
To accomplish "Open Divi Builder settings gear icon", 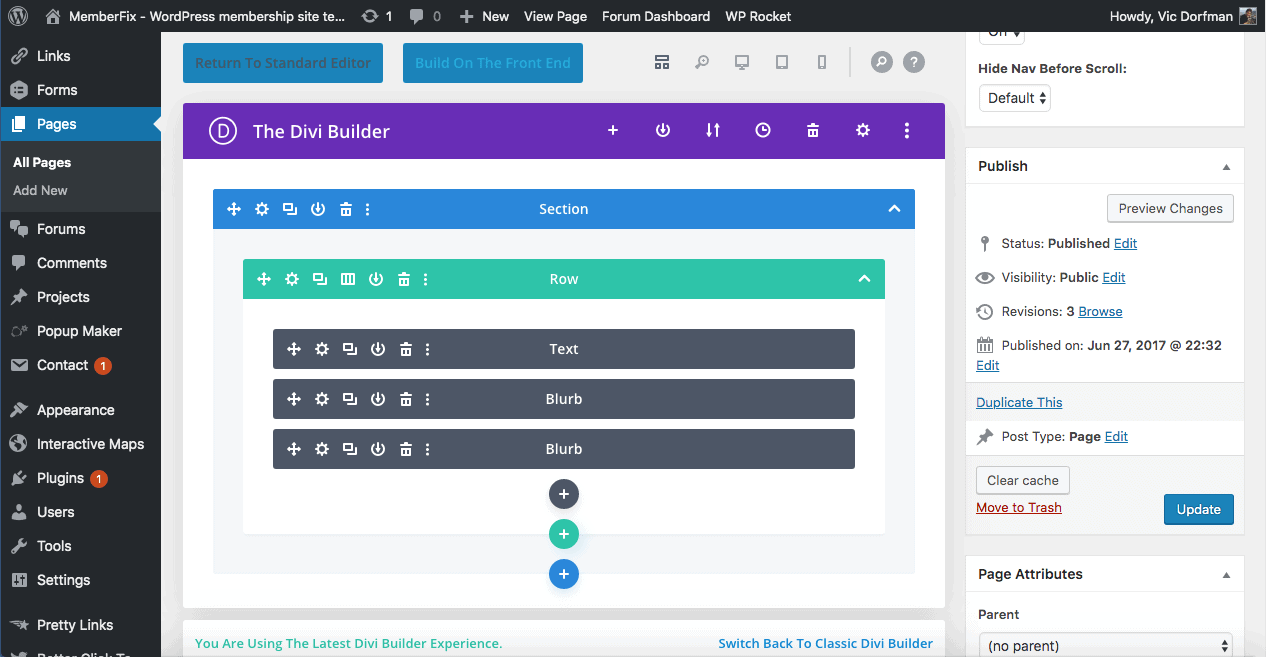I will pyautogui.click(x=863, y=131).
